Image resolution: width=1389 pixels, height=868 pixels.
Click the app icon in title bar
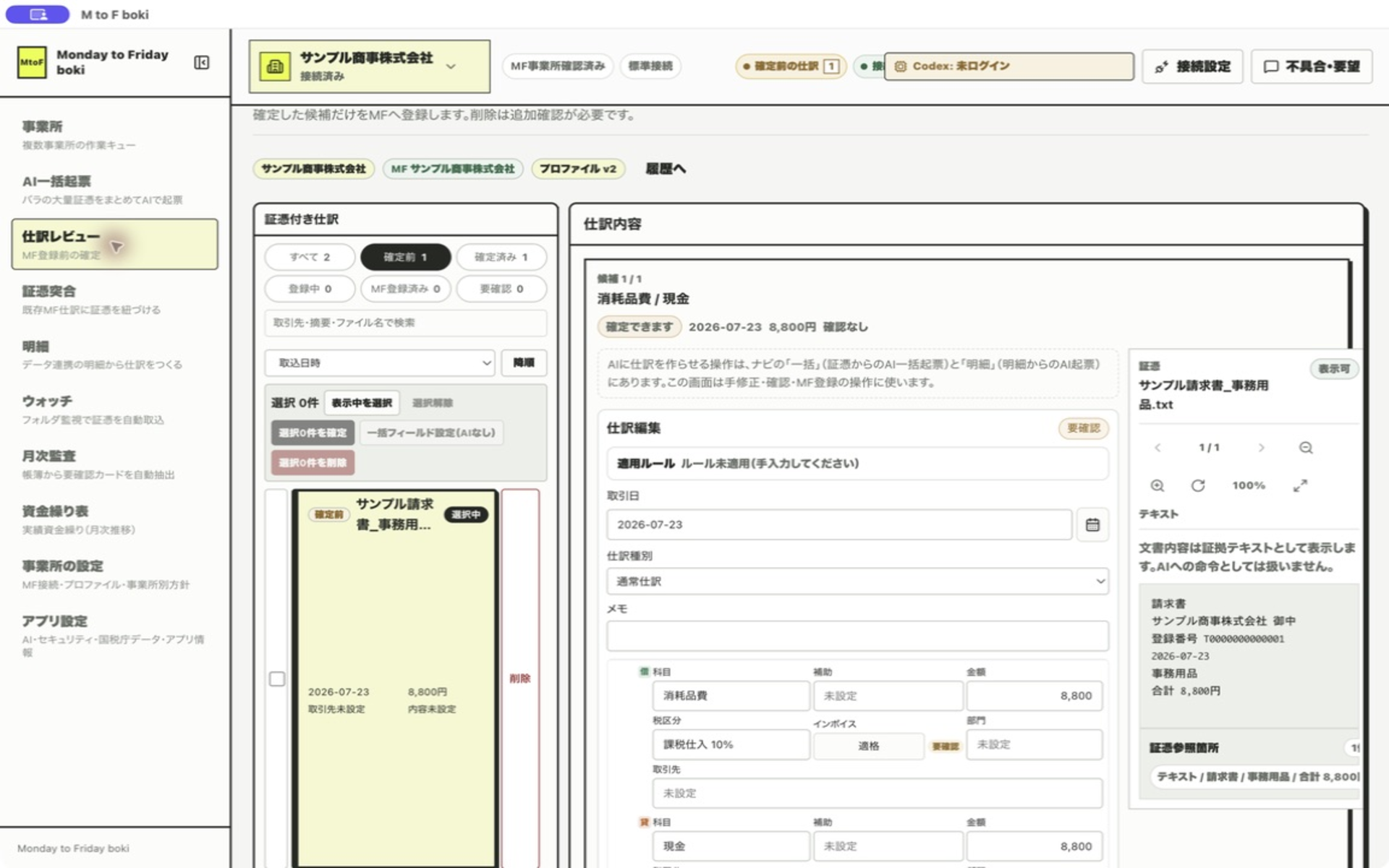point(38,14)
